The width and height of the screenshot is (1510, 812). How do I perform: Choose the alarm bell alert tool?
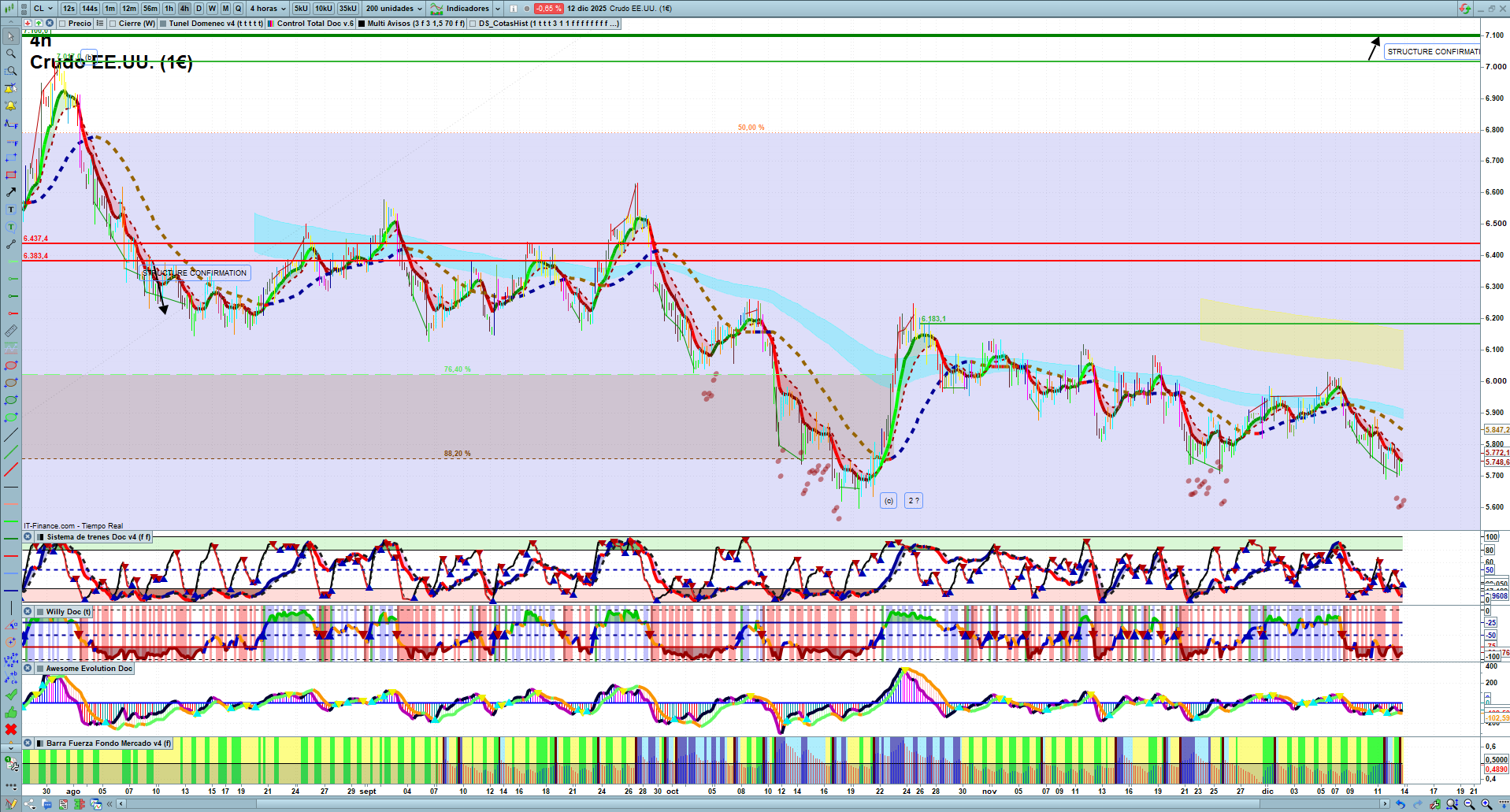11,106
